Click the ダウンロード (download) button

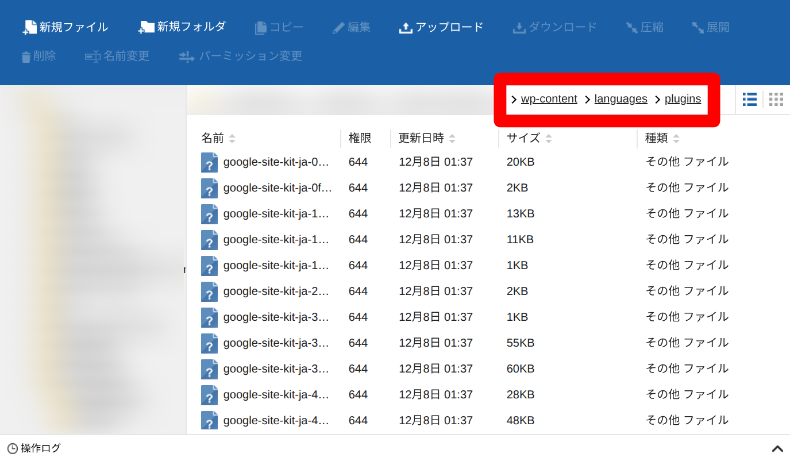555,27
